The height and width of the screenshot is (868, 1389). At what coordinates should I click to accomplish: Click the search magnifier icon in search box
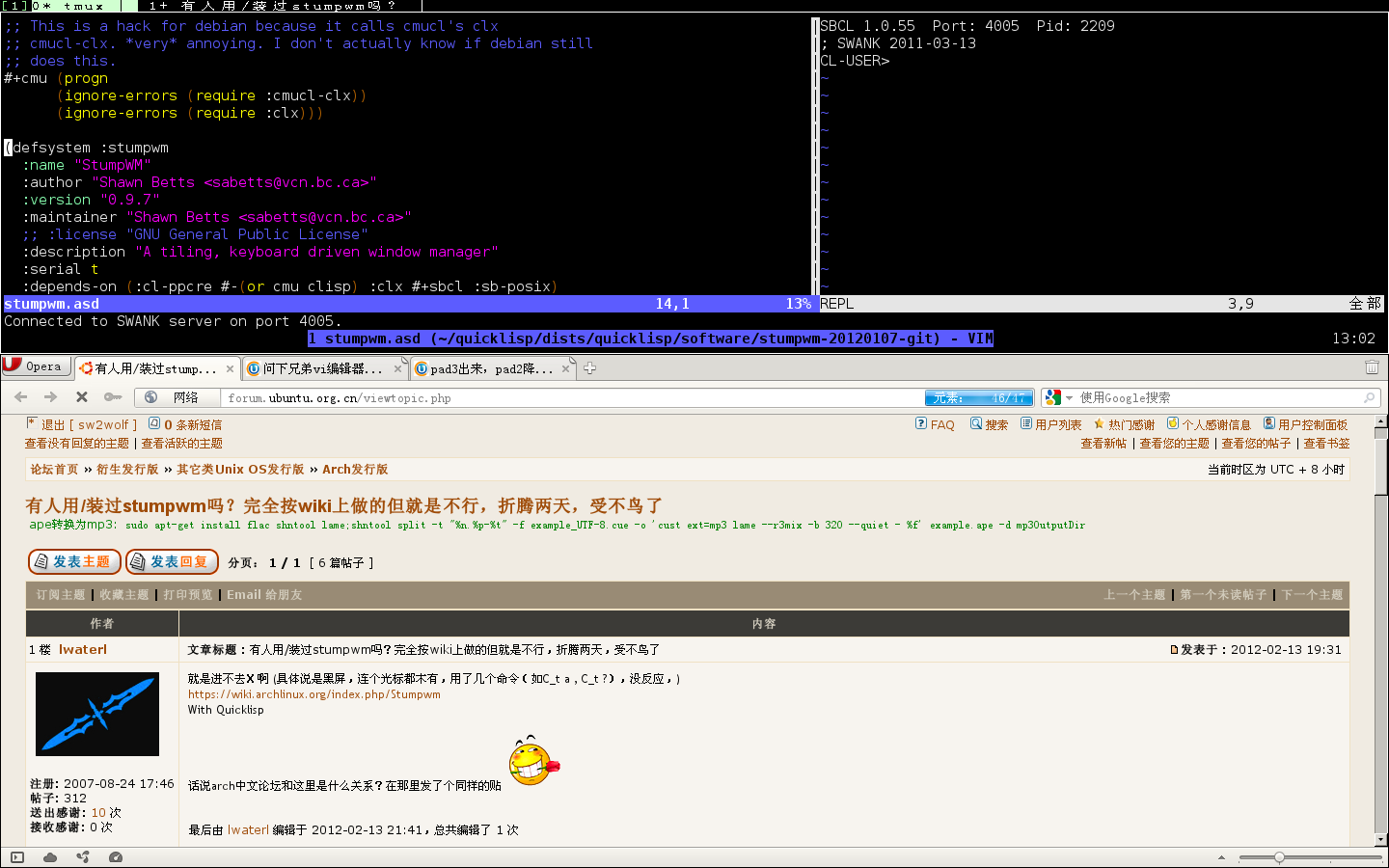(1369, 397)
